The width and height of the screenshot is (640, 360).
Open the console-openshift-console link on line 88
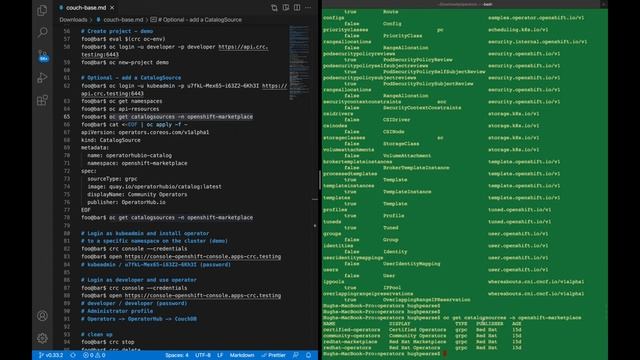(x=203, y=296)
